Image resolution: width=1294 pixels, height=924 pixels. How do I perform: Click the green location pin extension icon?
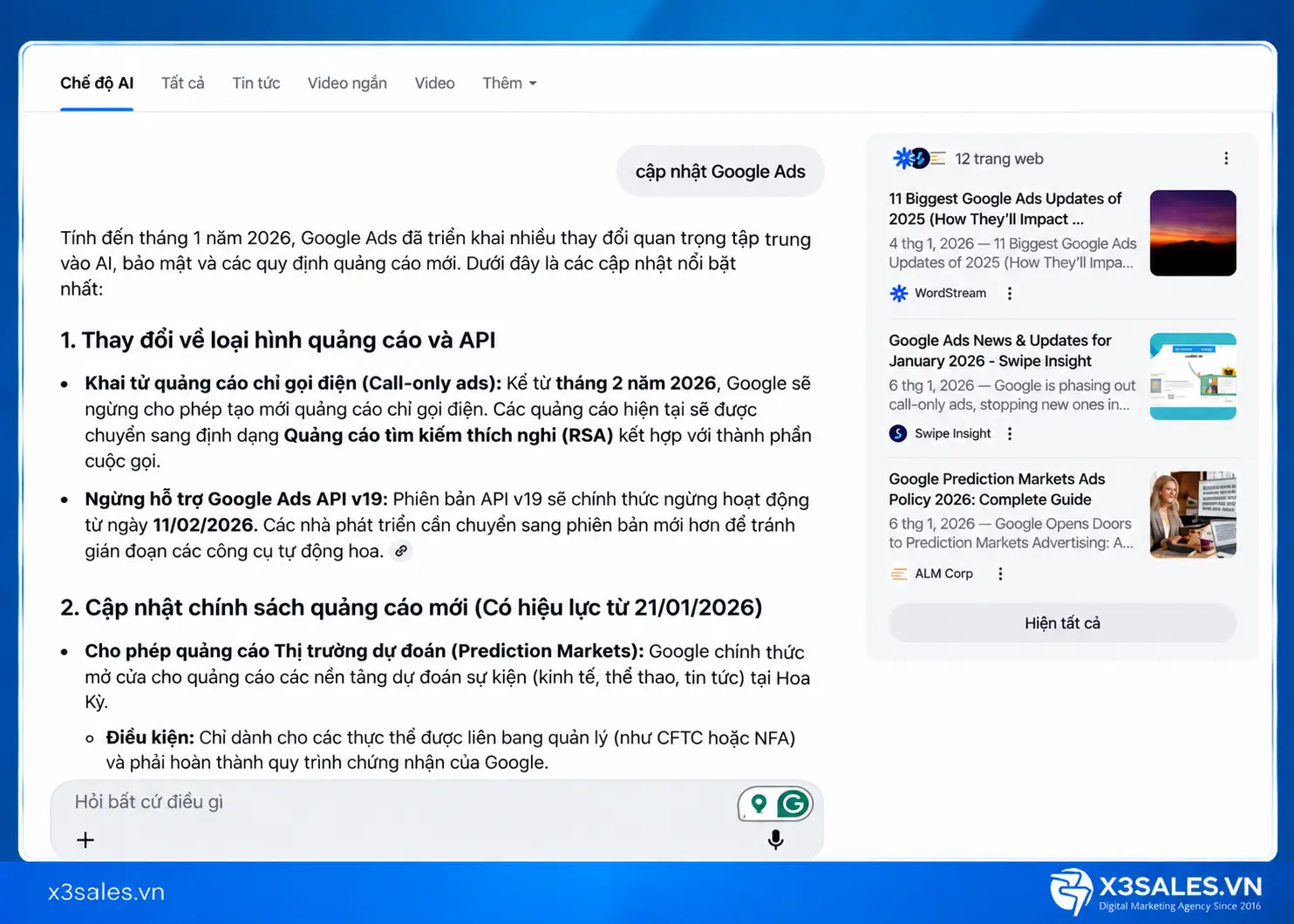coord(759,804)
